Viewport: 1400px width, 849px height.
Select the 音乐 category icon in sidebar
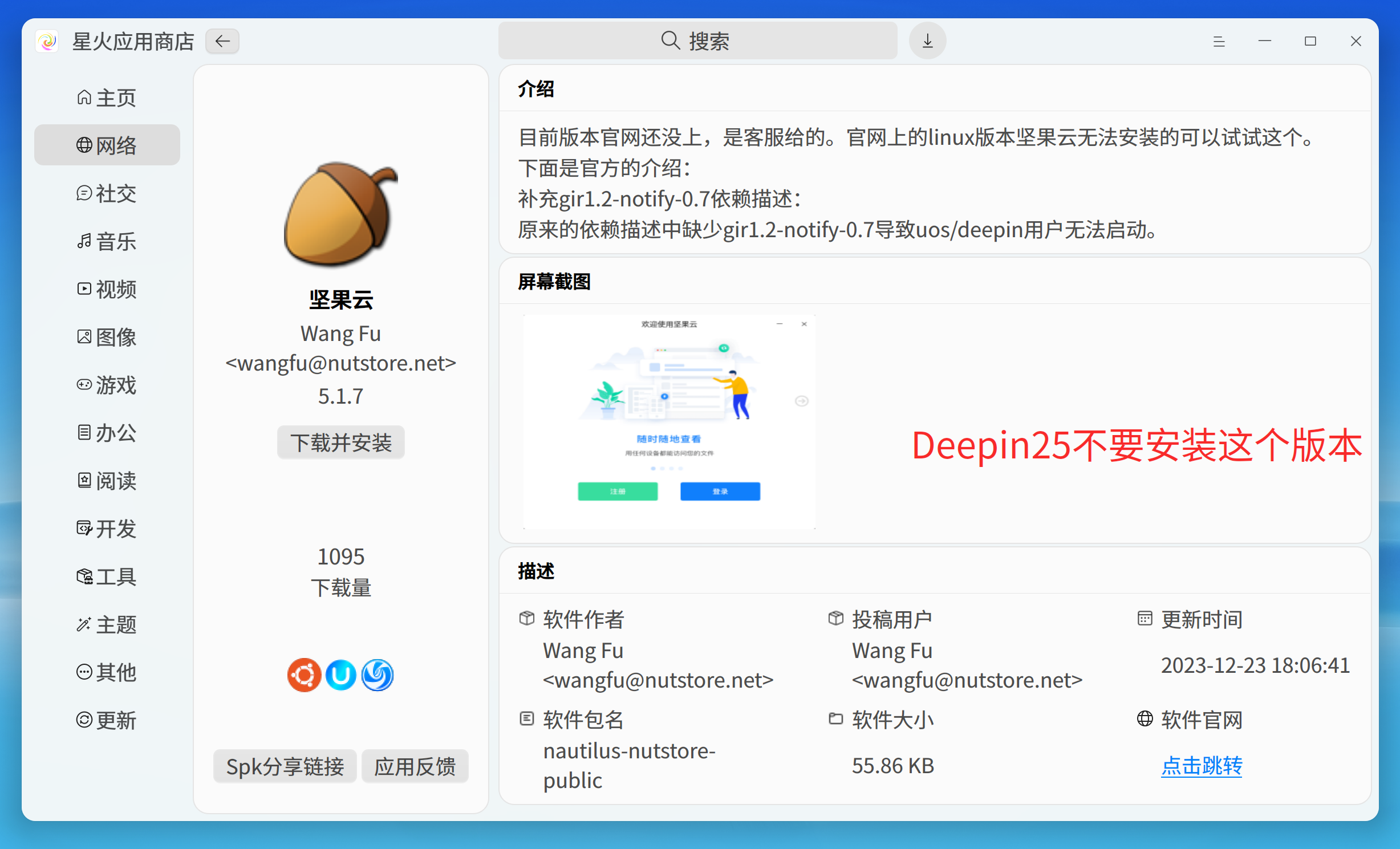click(x=84, y=241)
